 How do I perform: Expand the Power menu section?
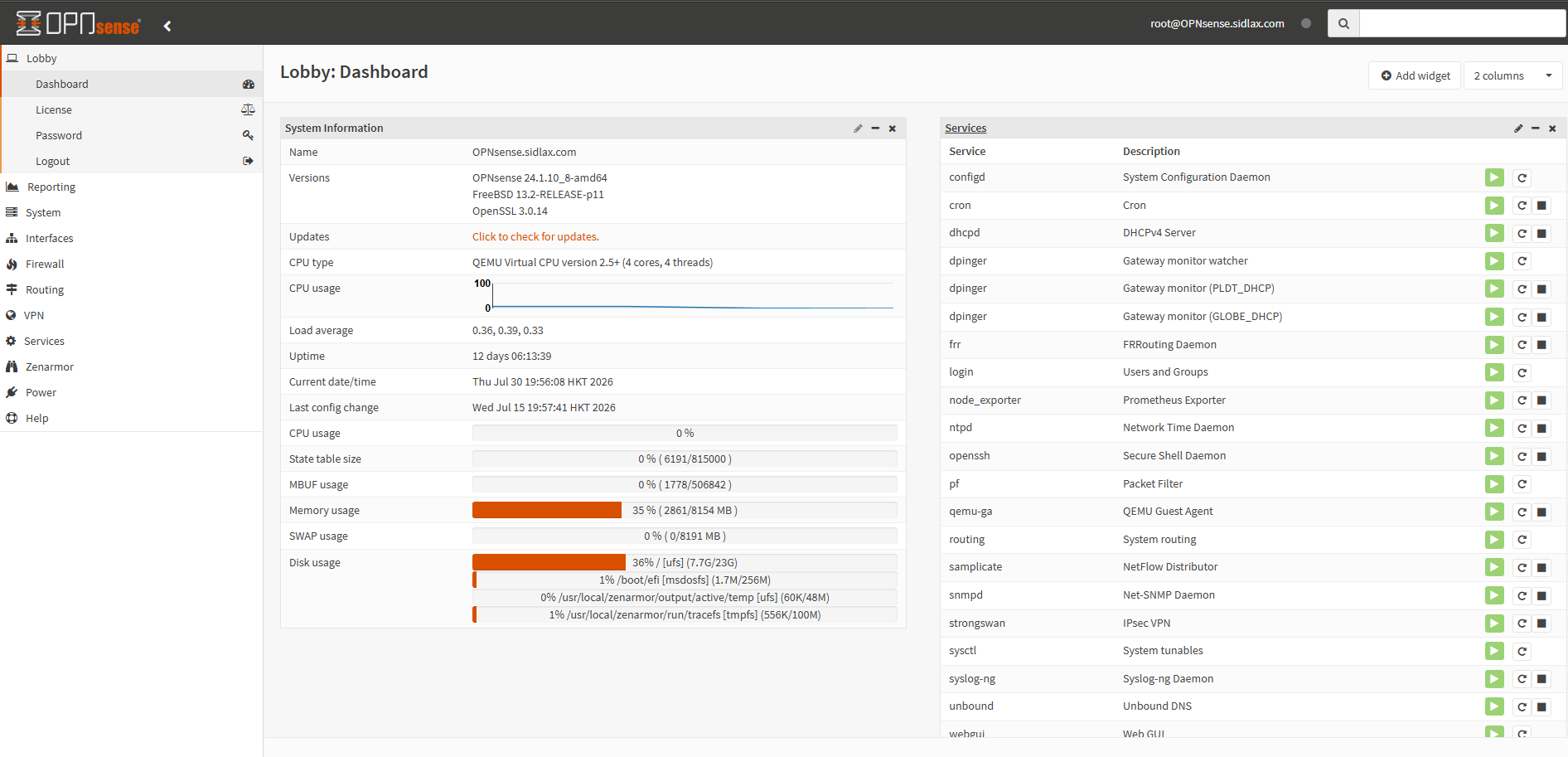tap(132, 392)
